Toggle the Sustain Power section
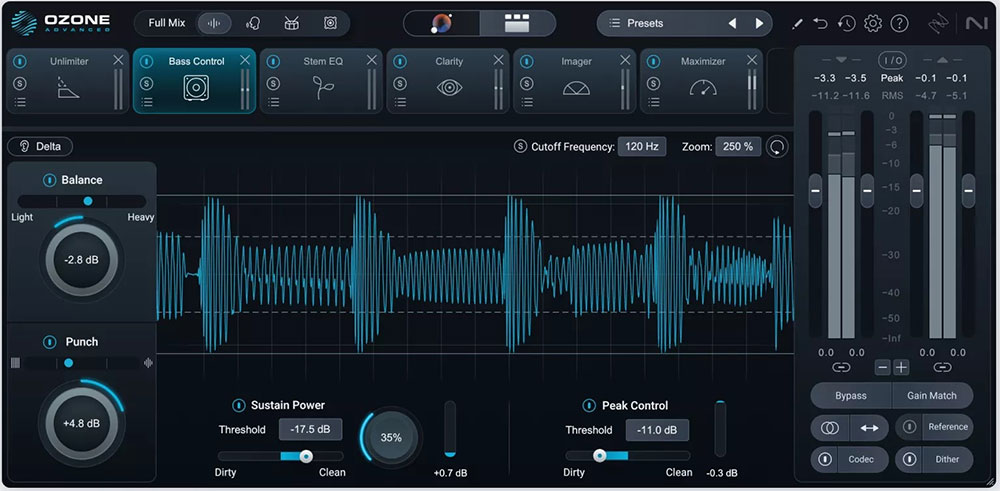This screenshot has width=1000, height=491. (239, 405)
